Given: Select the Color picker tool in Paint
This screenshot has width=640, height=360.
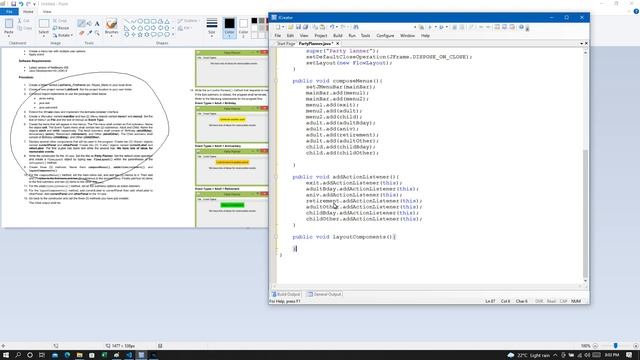Looking at the screenshot, I should (89, 33).
